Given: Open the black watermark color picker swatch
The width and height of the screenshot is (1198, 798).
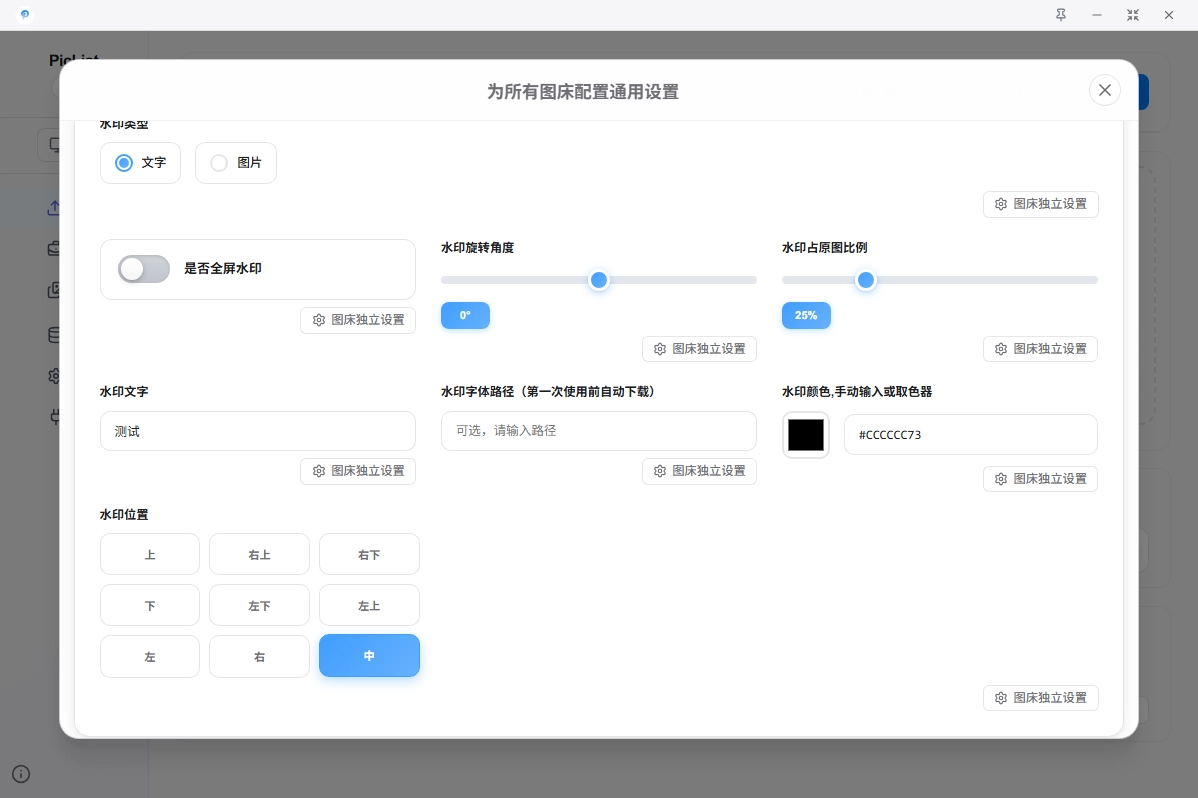Looking at the screenshot, I should 806,435.
